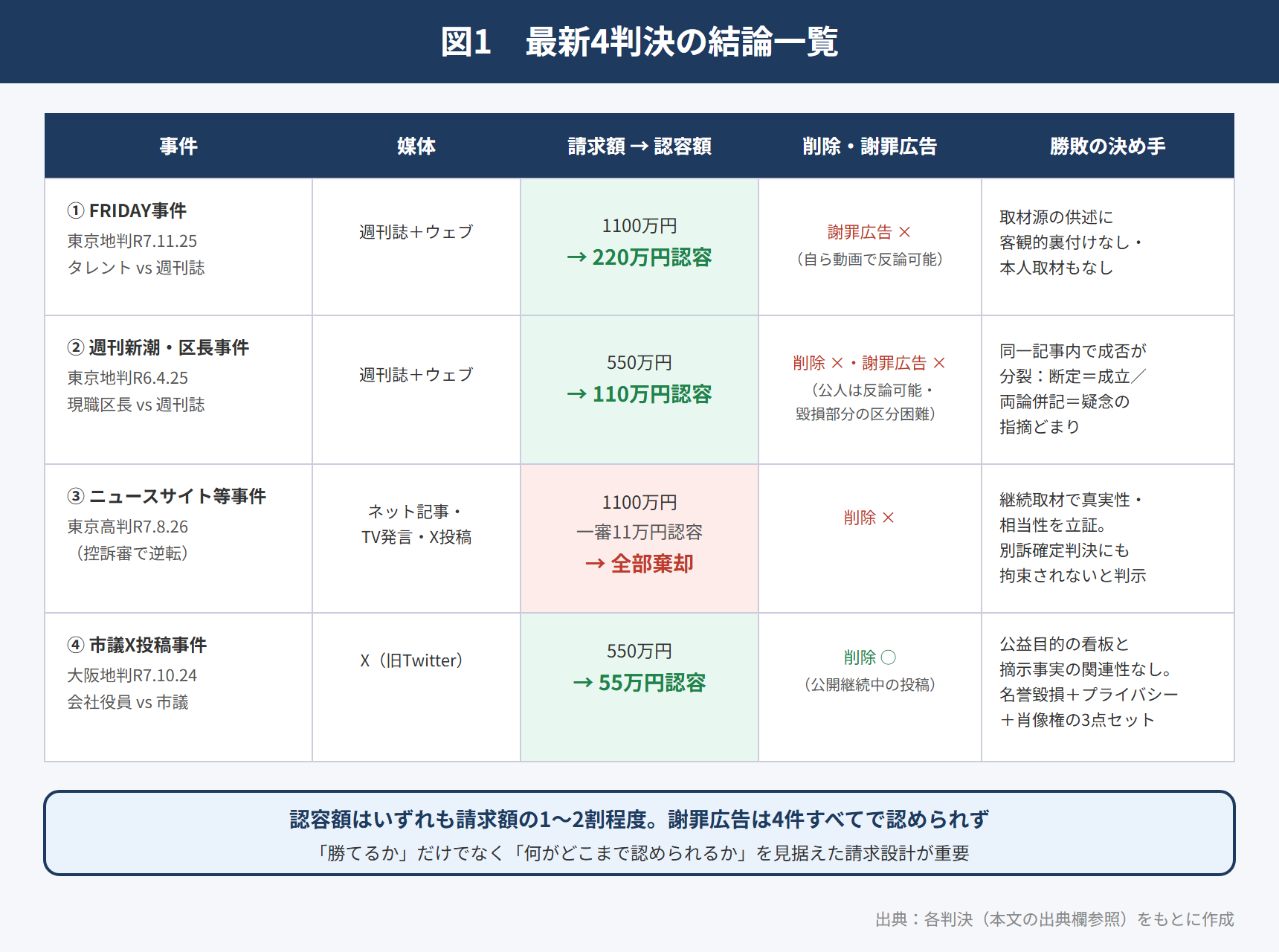Click the note (公開継続中の投稿)
1279x952 pixels.
tap(870, 684)
